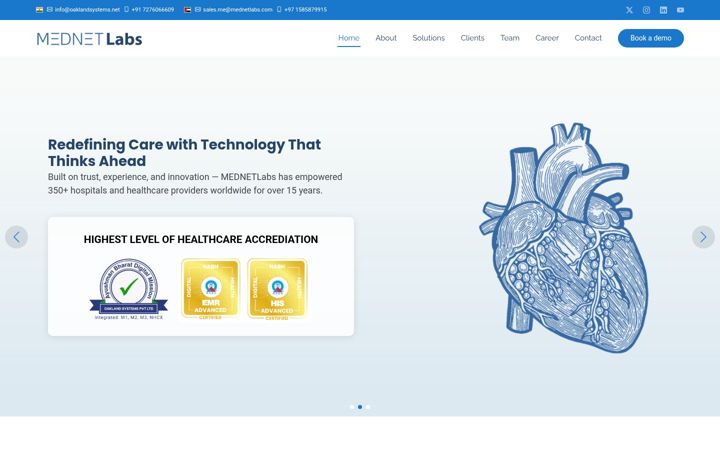Viewport: 720px width, 450px height.
Task: Select the active second carousel dot
Action: (x=360, y=407)
